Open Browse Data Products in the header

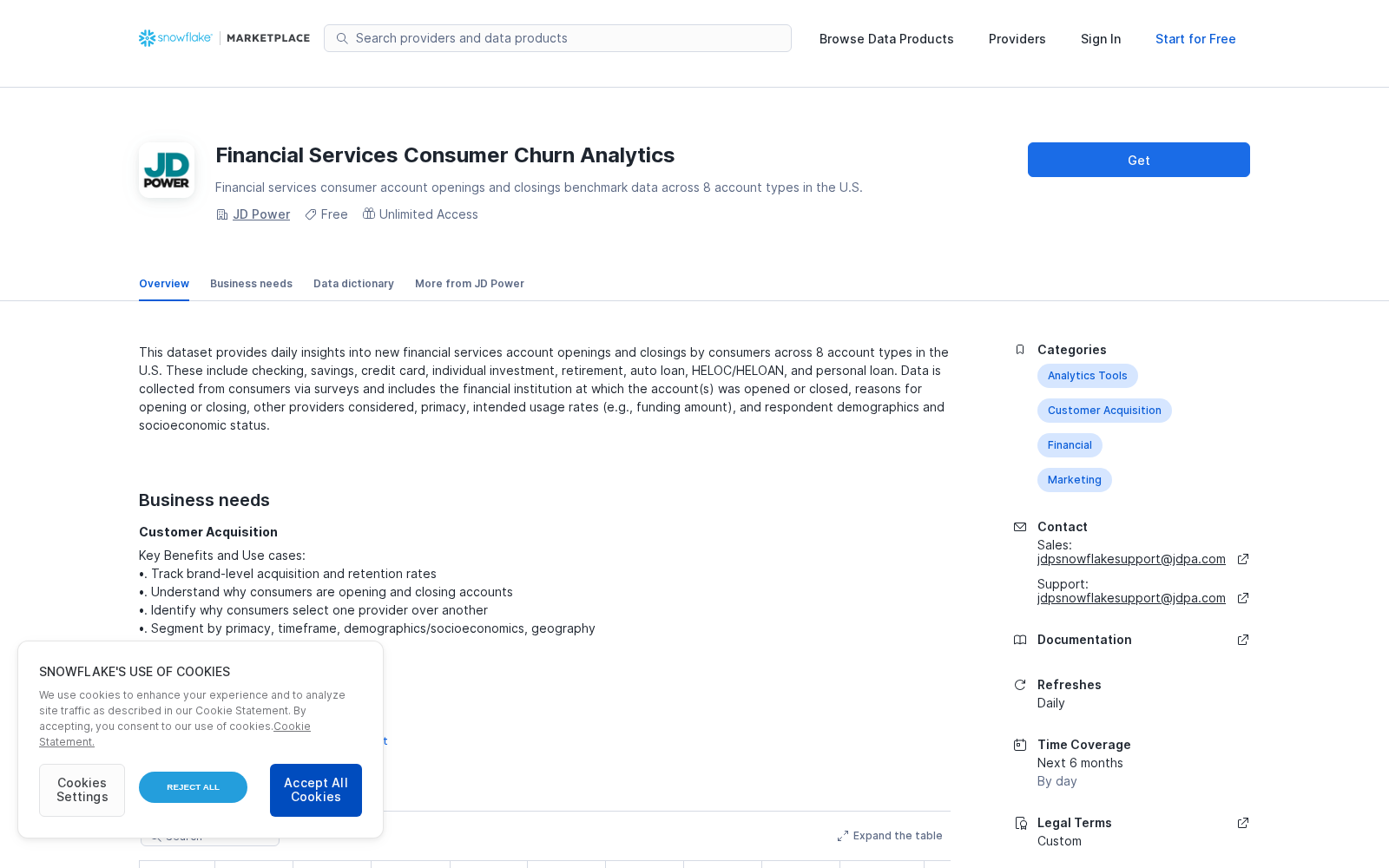(886, 39)
